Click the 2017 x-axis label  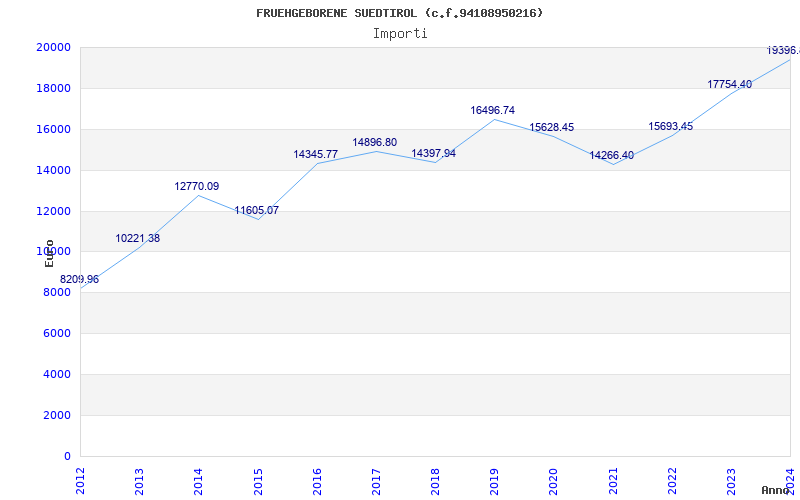tap(376, 481)
